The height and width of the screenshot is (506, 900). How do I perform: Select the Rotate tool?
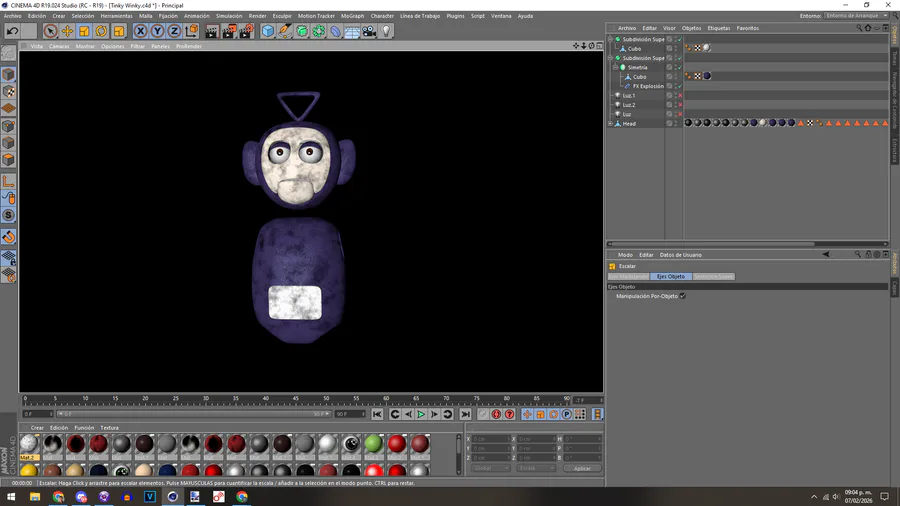(x=102, y=31)
